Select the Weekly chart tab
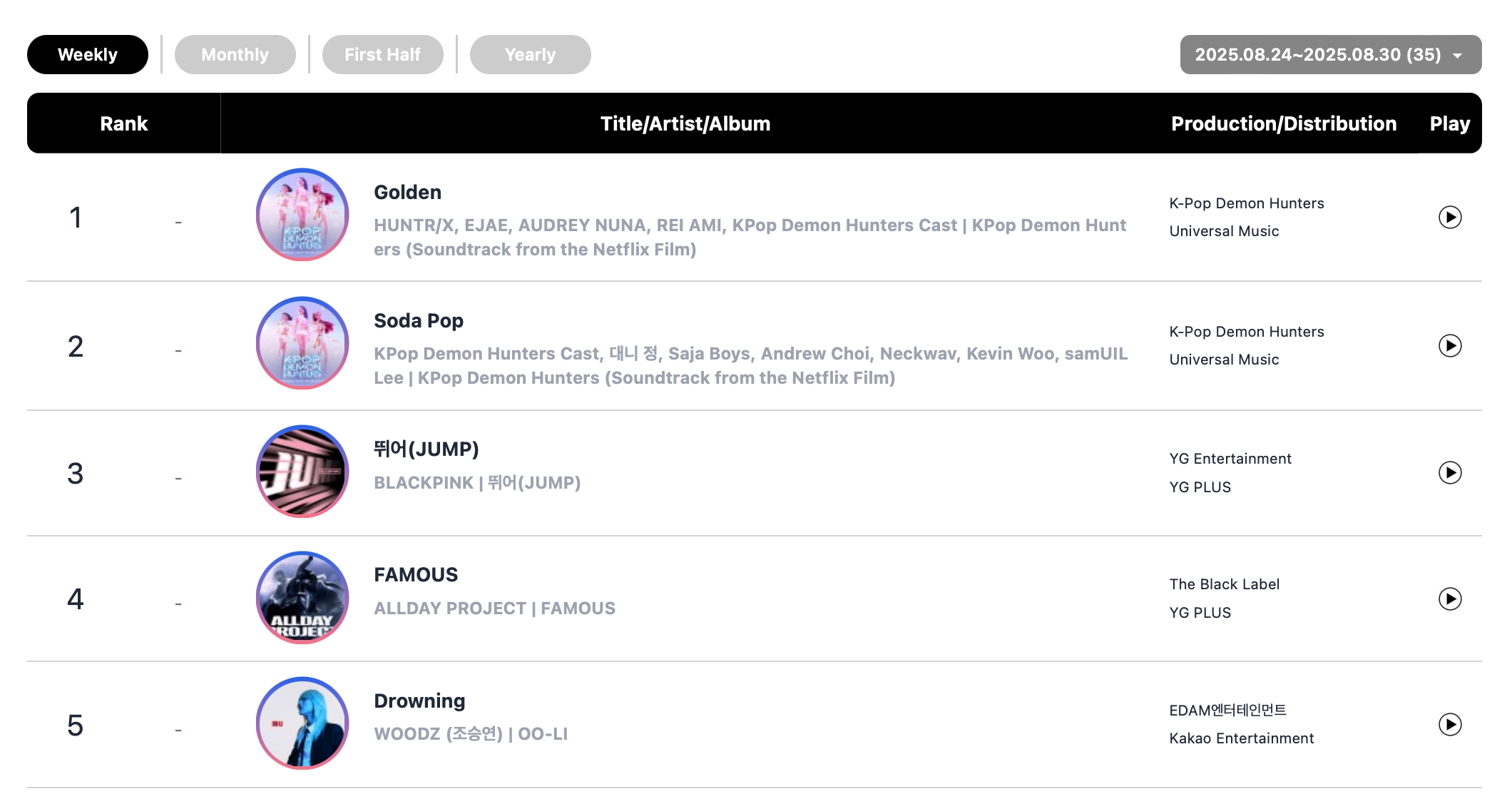 [x=88, y=54]
